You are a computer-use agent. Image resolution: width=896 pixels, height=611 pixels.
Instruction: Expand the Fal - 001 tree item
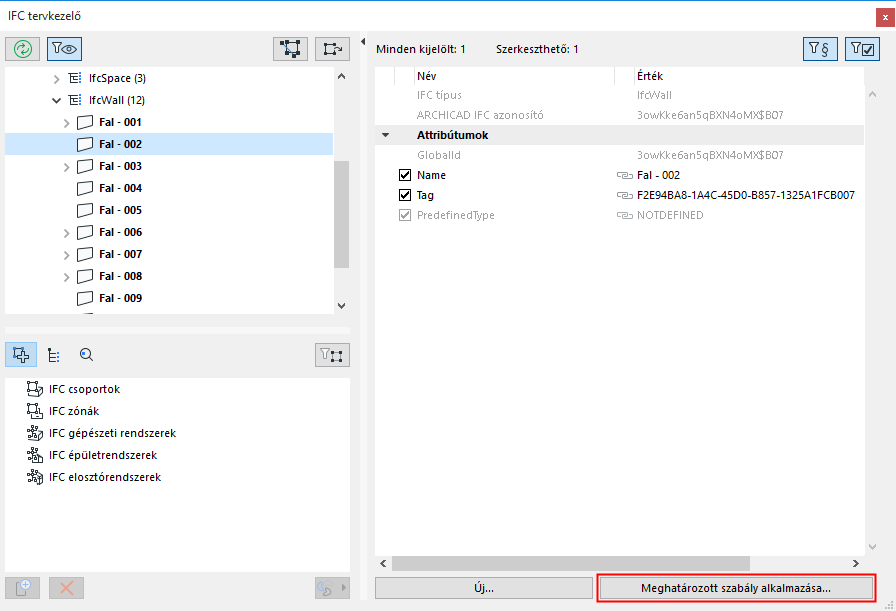click(x=66, y=123)
